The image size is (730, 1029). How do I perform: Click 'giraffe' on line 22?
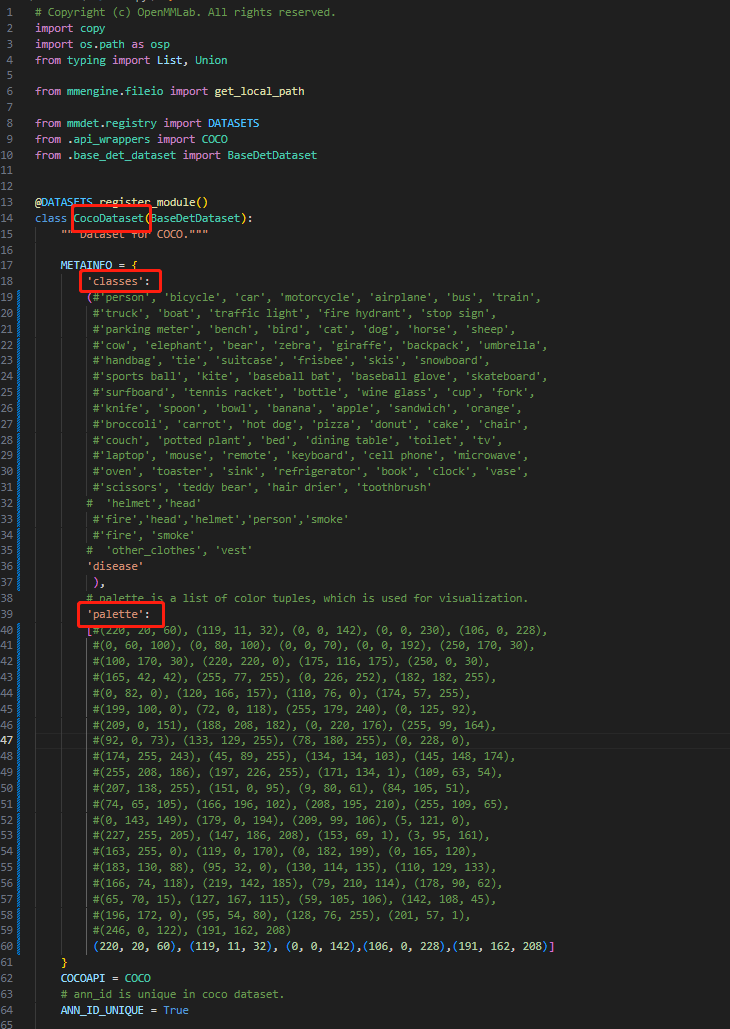366,345
